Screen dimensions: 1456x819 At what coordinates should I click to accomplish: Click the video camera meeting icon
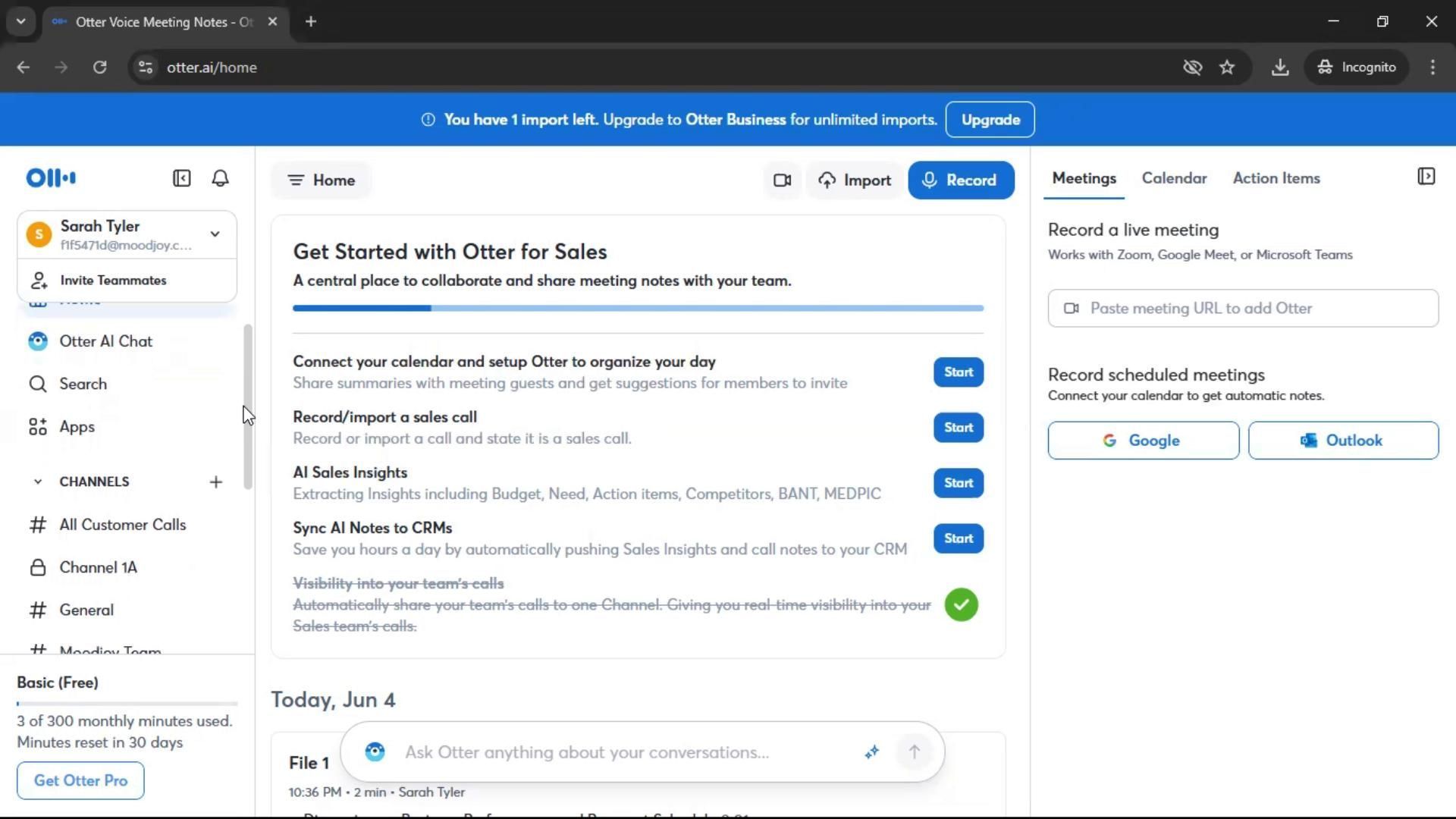(782, 180)
